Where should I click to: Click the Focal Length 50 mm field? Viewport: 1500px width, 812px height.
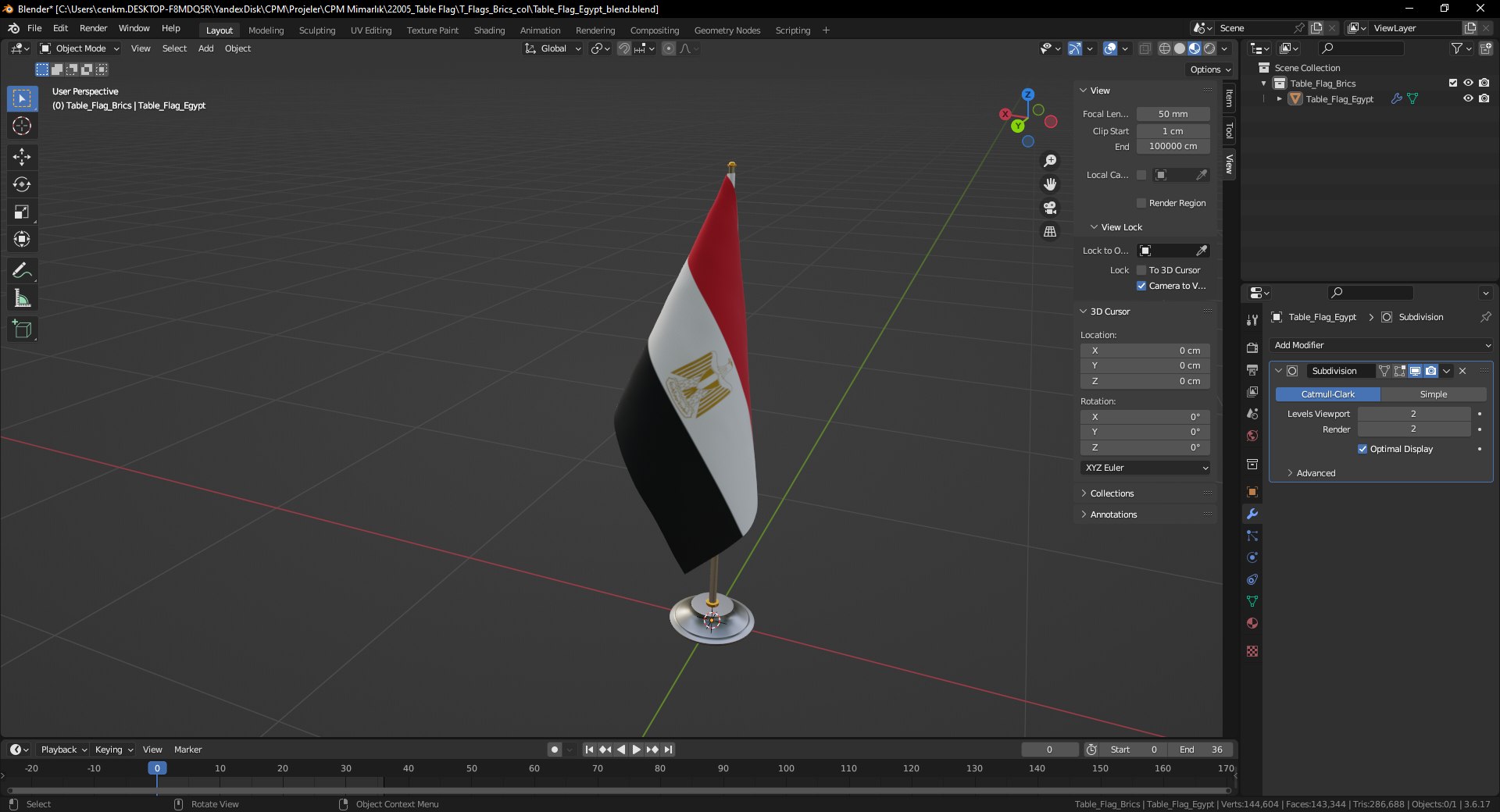click(x=1173, y=114)
